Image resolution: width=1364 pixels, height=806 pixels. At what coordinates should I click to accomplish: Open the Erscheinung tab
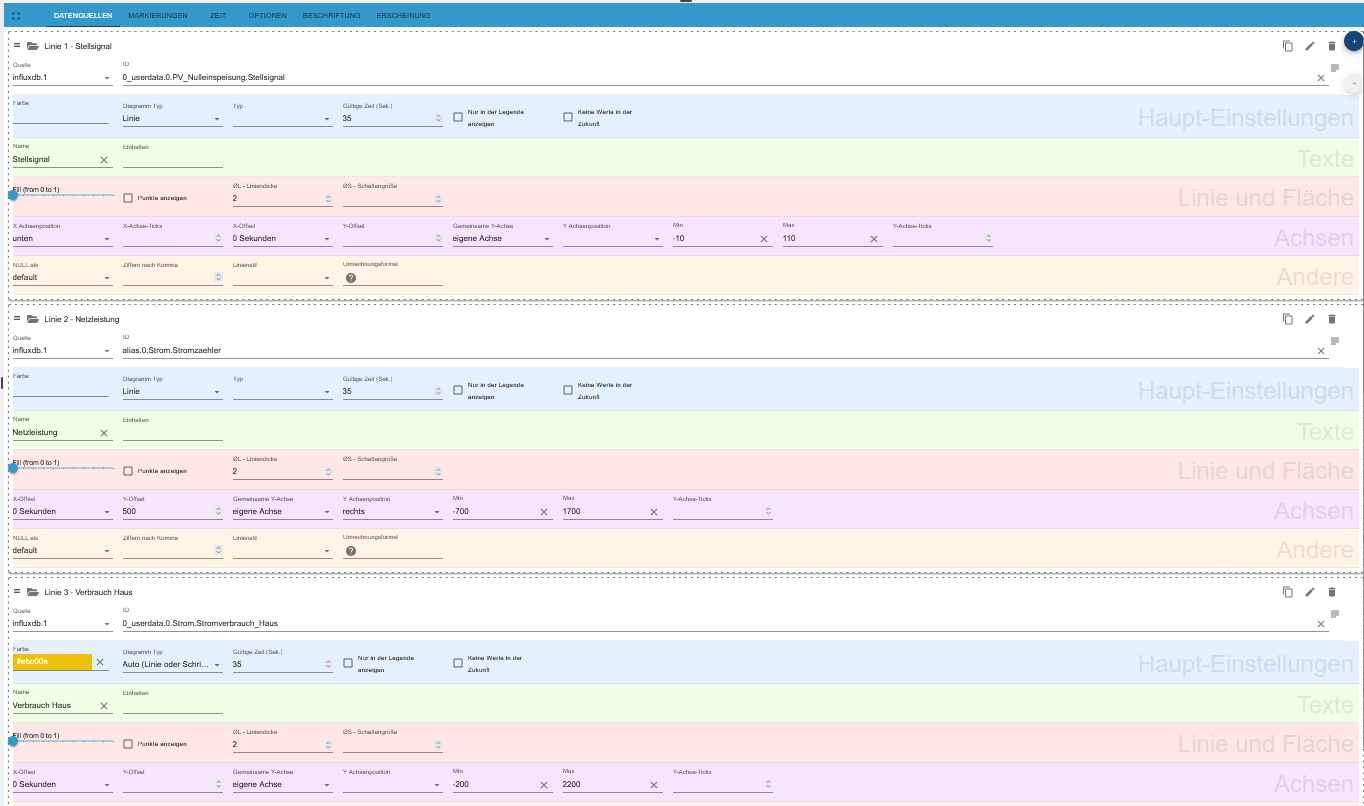(403, 16)
